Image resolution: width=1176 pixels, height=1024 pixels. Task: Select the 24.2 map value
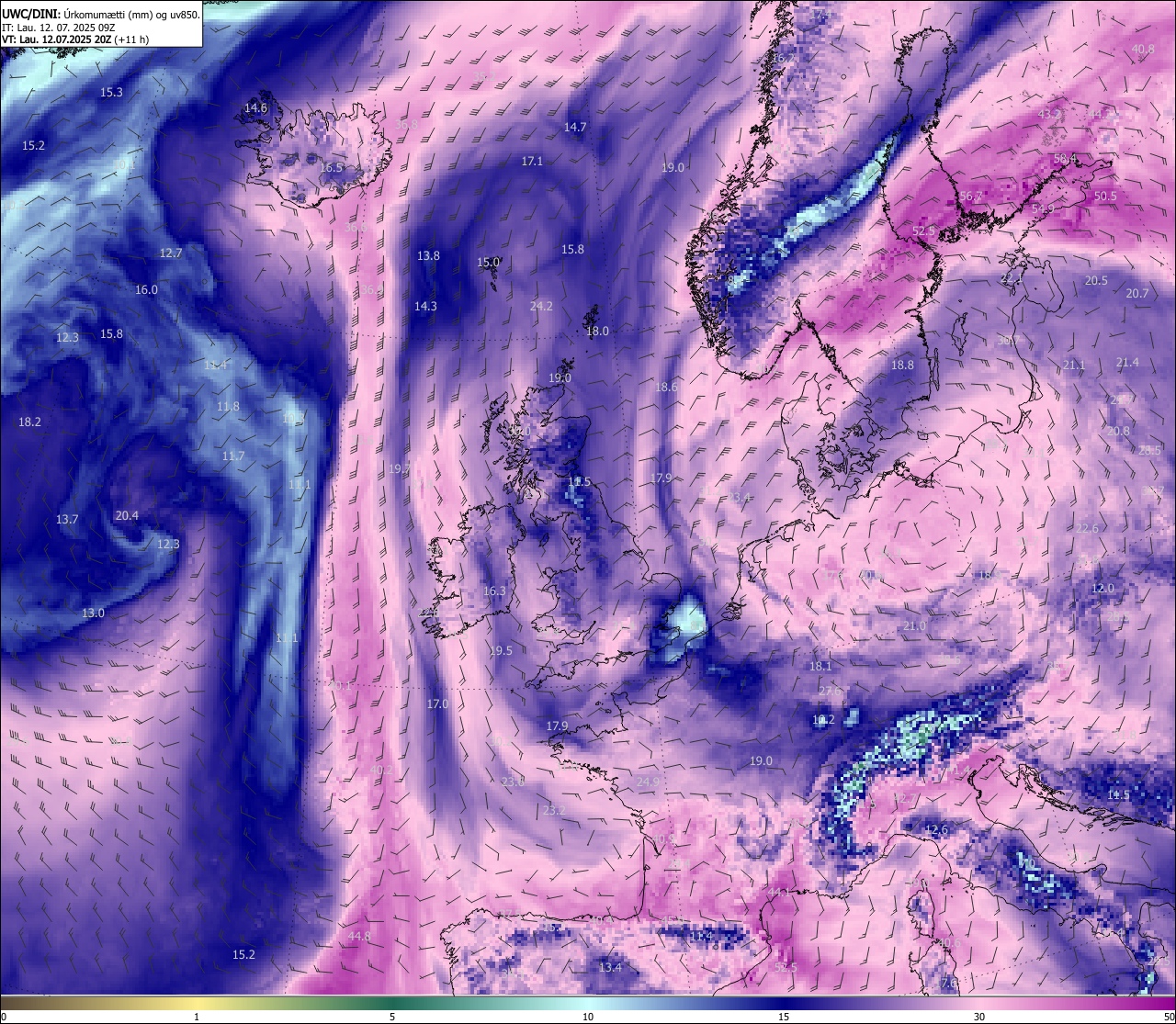tap(541, 306)
